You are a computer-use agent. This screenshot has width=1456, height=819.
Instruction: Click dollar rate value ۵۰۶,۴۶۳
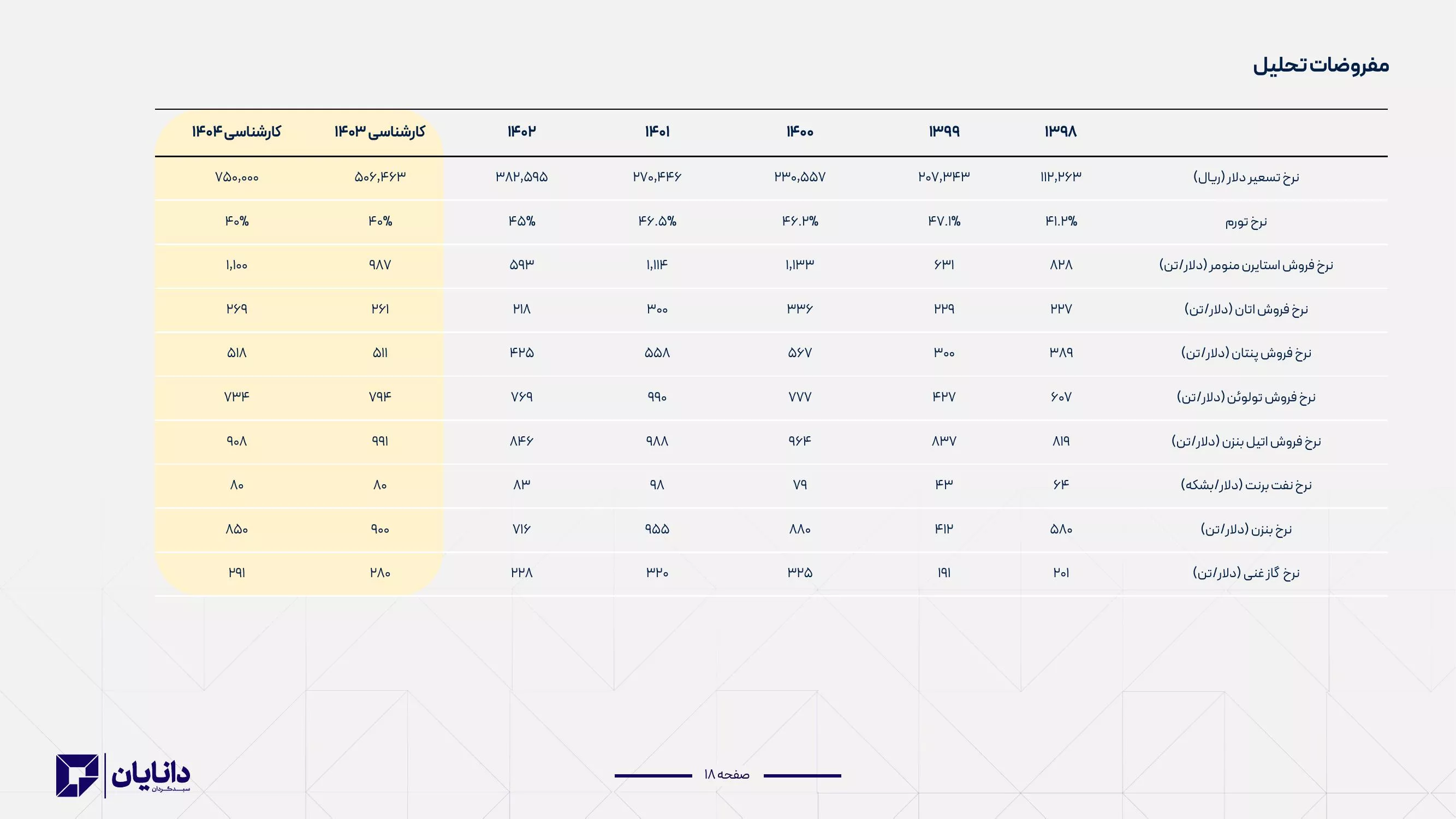tap(380, 177)
